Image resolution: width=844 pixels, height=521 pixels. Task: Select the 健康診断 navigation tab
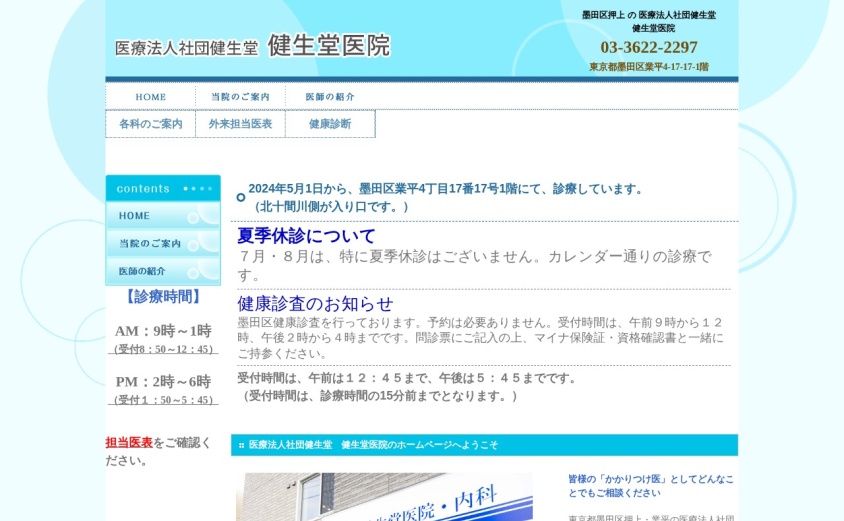tap(330, 124)
